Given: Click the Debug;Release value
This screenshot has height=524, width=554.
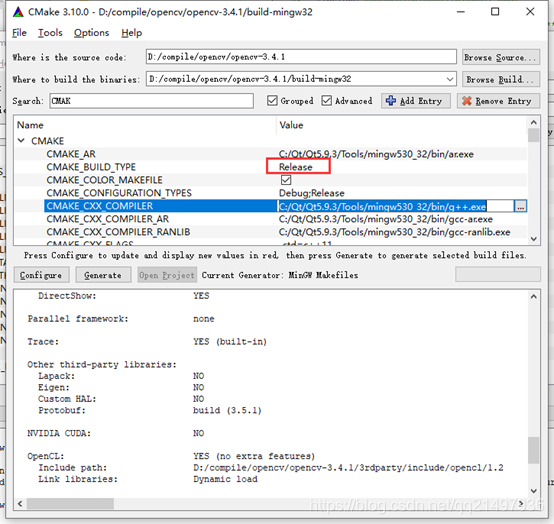Looking at the screenshot, I should pos(312,193).
